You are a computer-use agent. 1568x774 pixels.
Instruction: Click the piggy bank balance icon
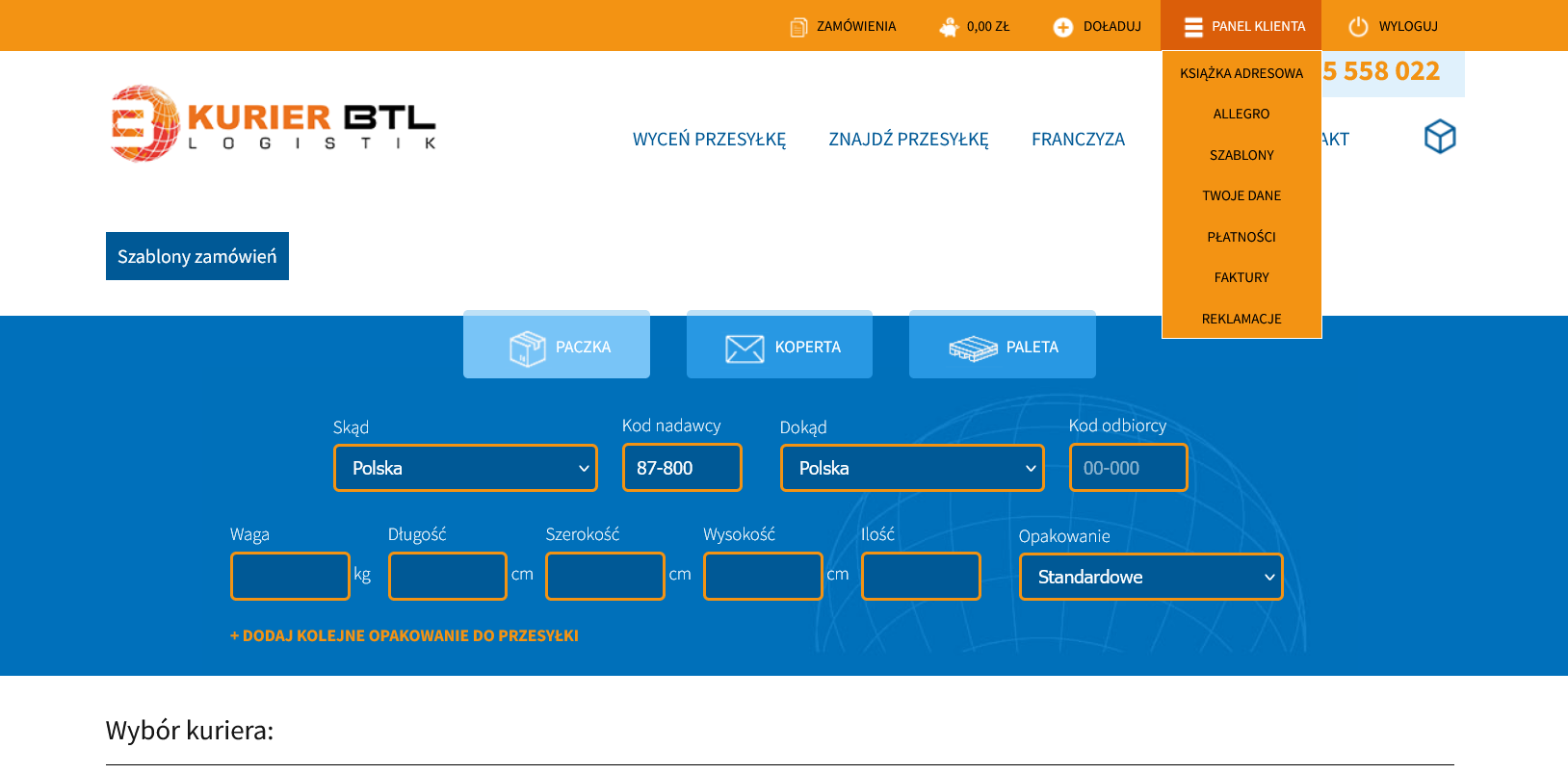tap(949, 27)
